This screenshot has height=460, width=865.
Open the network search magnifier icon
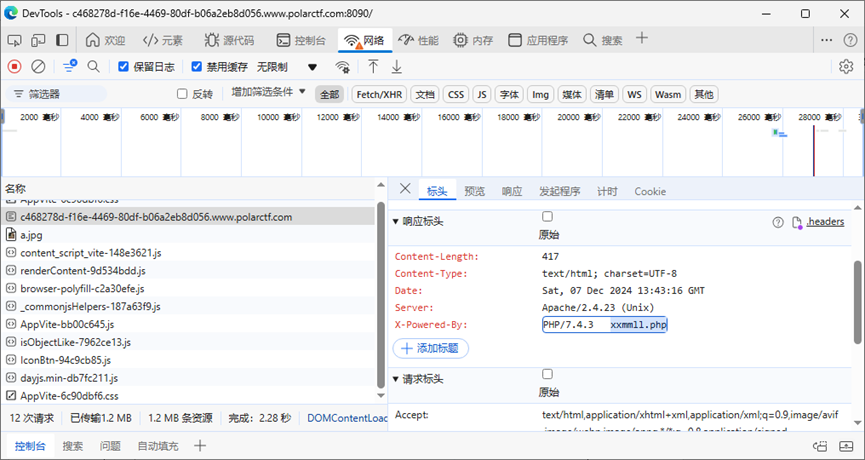click(93, 67)
